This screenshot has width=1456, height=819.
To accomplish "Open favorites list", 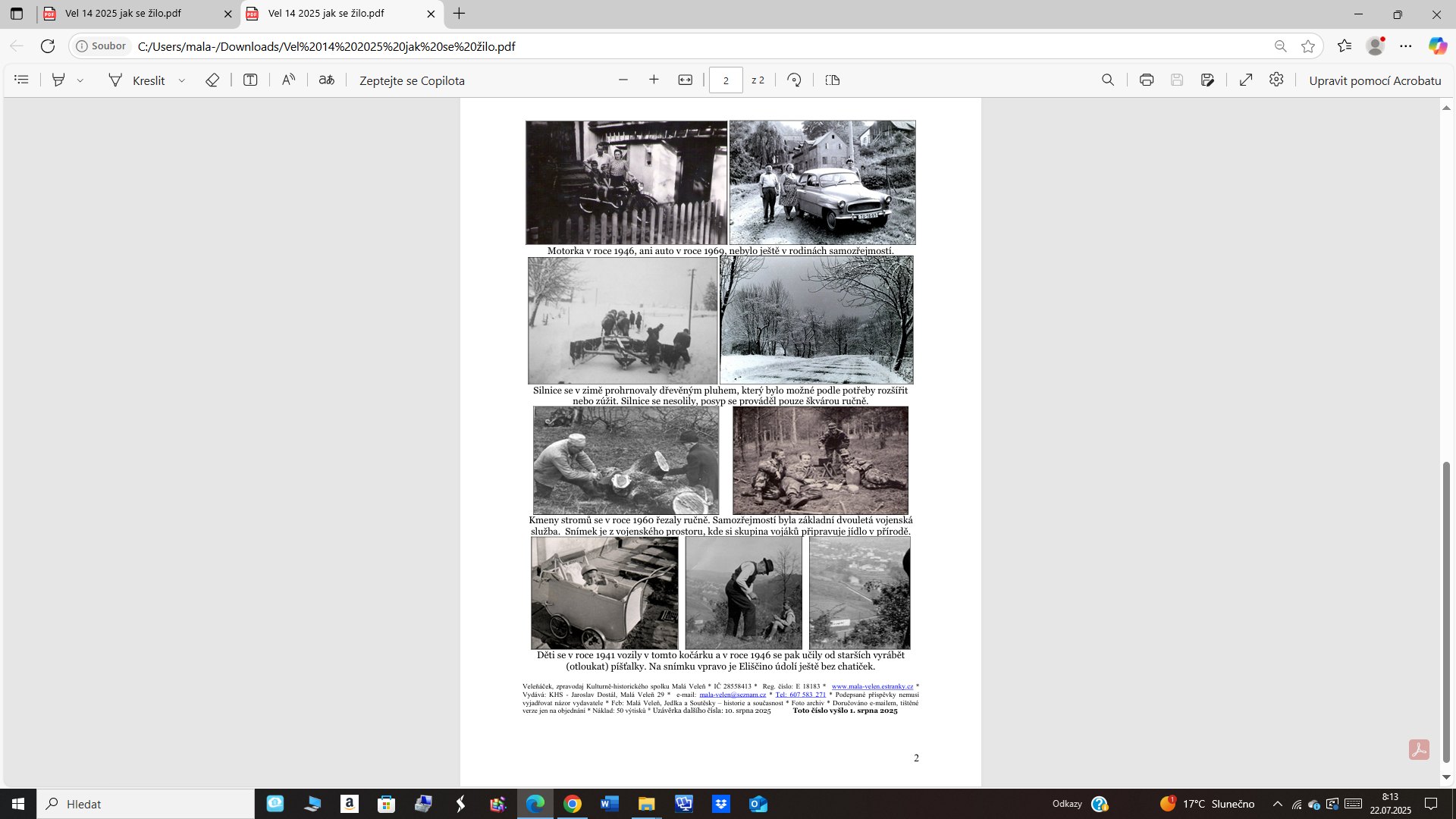I will [x=1345, y=46].
